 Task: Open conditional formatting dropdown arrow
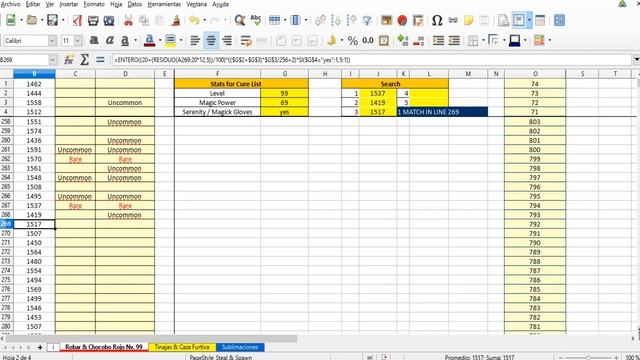point(549,40)
